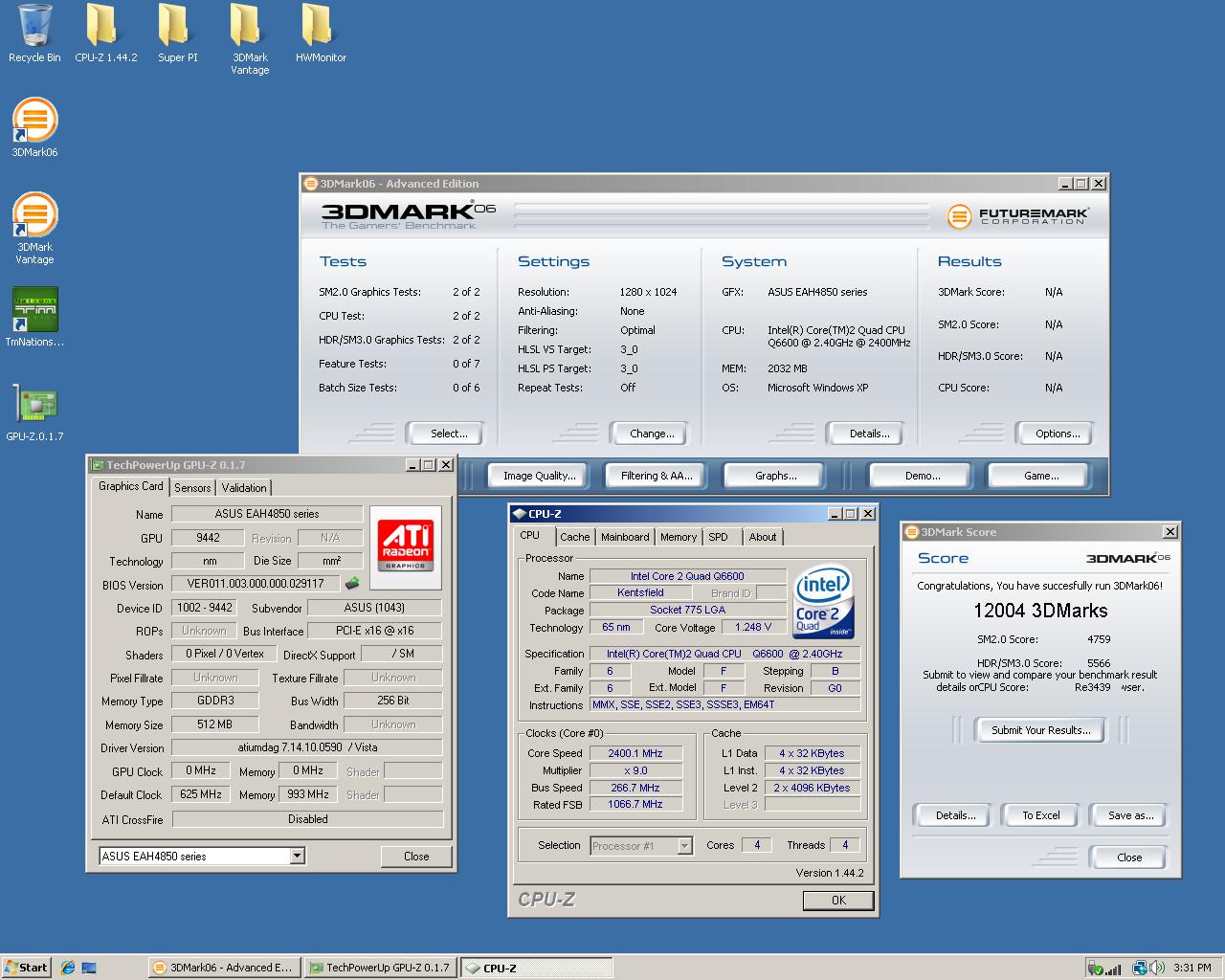Click the network connection tray icon
The height and width of the screenshot is (980, 1225).
pos(1139,968)
